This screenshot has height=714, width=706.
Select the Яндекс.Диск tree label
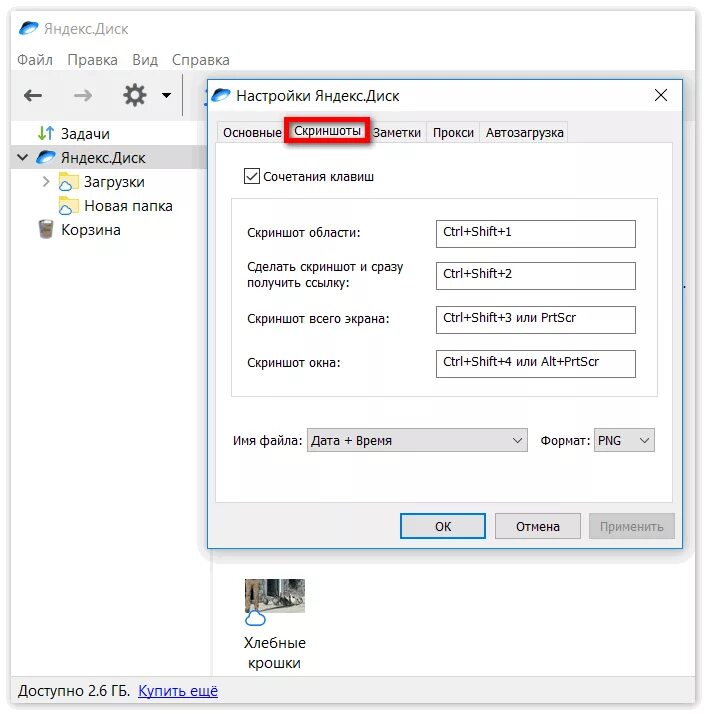pyautogui.click(x=103, y=158)
